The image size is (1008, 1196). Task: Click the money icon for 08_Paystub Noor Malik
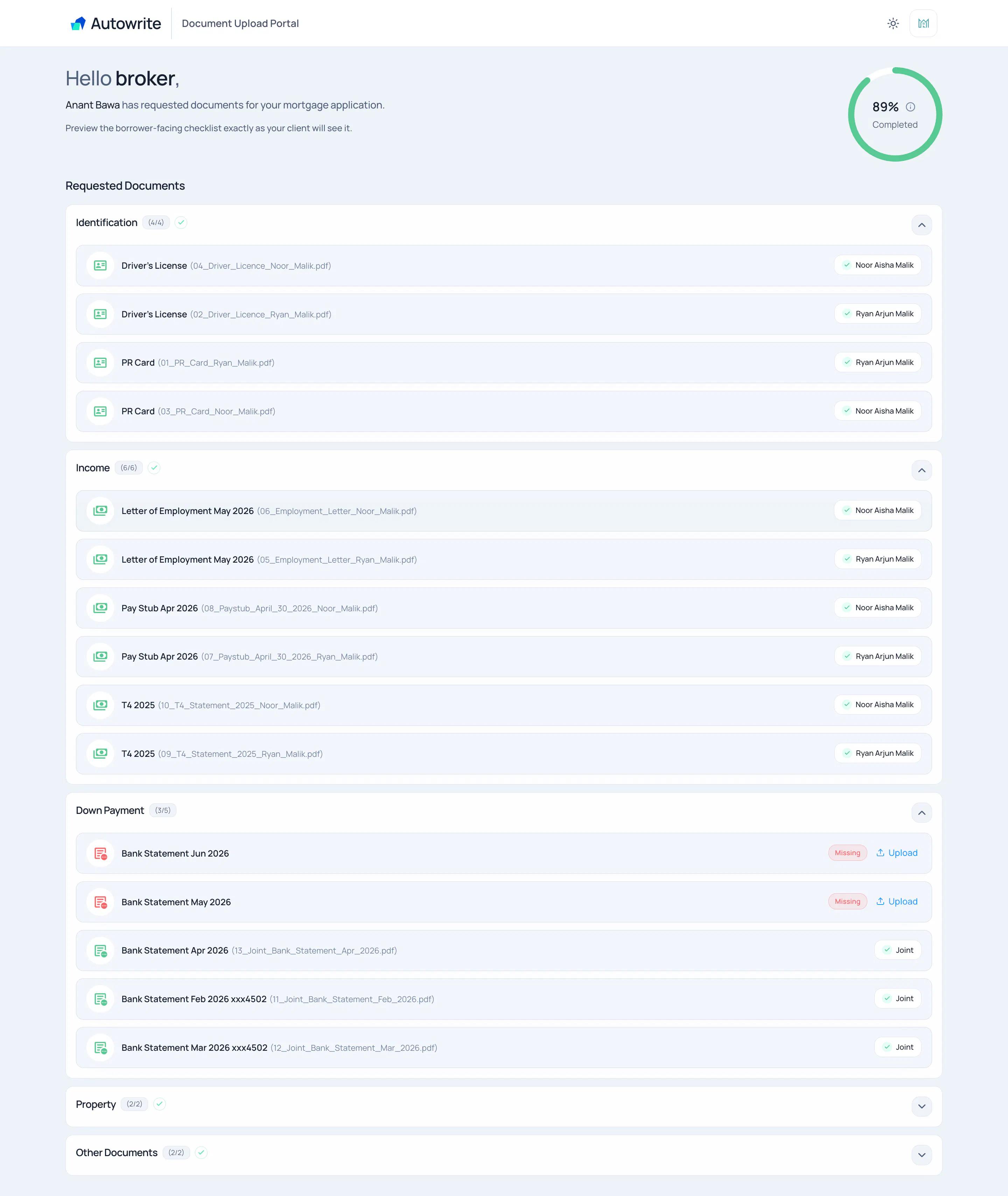[100, 608]
